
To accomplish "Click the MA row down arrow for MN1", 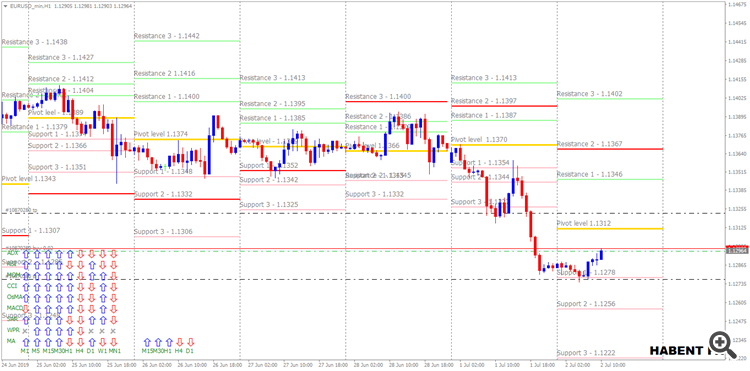I will tap(114, 342).
